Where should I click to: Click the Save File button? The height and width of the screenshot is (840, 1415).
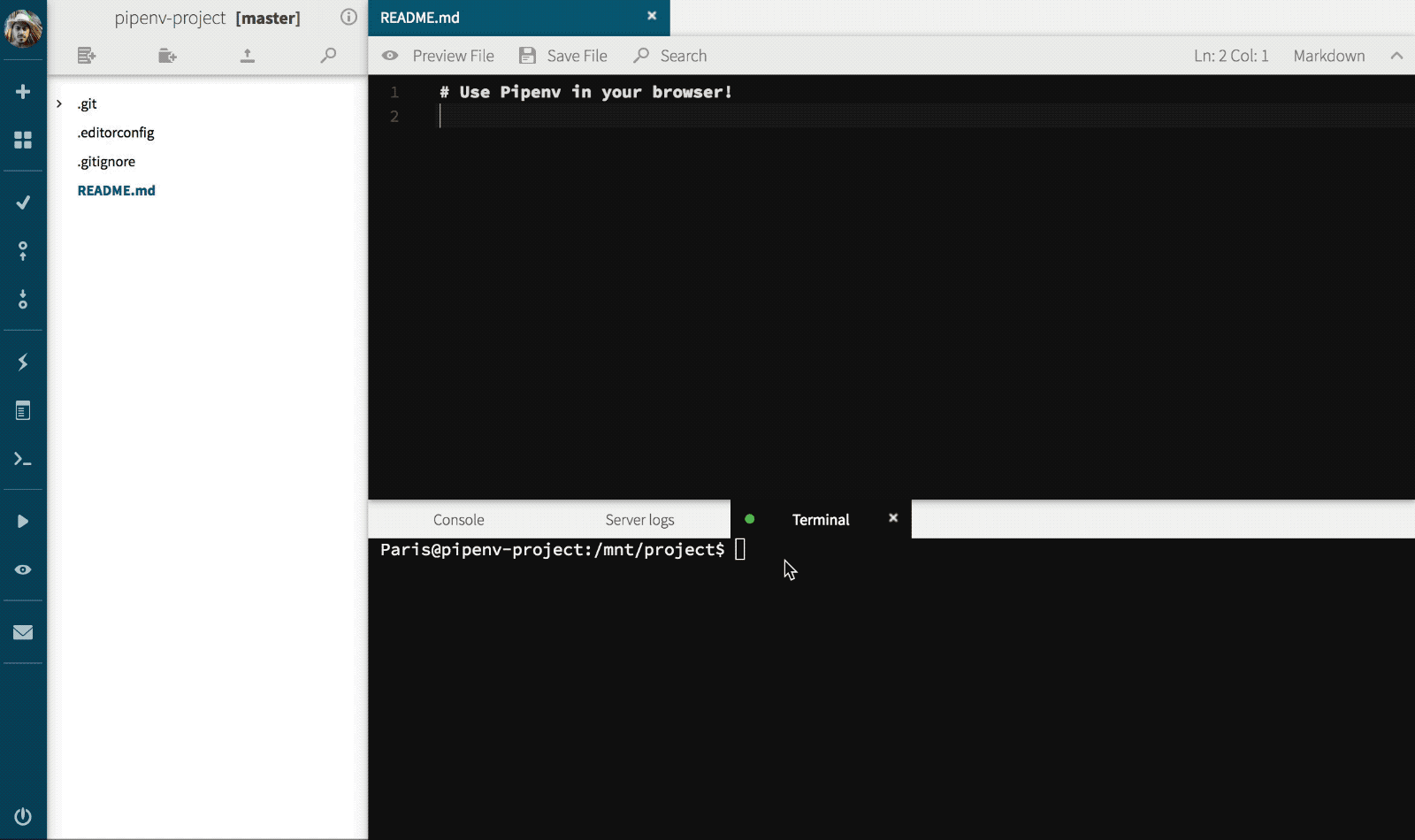(x=562, y=55)
